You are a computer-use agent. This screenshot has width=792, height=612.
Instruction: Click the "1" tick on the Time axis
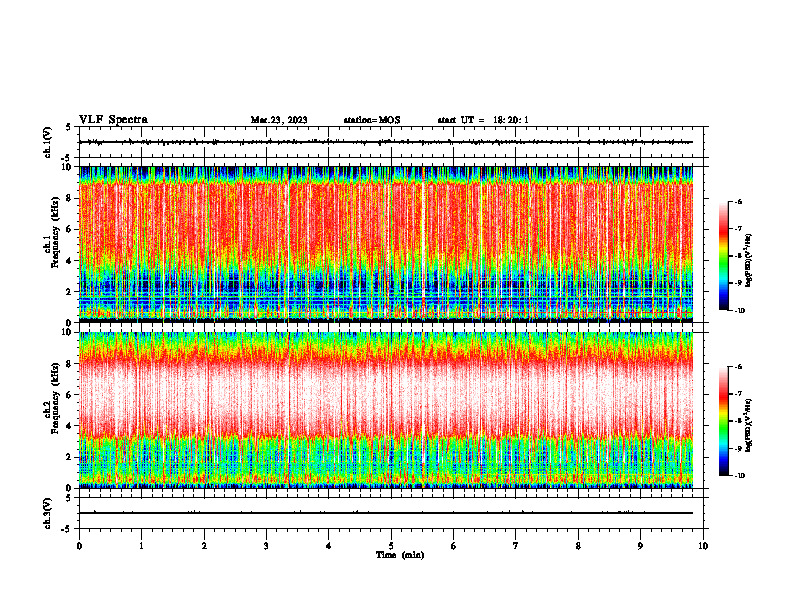pyautogui.click(x=141, y=546)
